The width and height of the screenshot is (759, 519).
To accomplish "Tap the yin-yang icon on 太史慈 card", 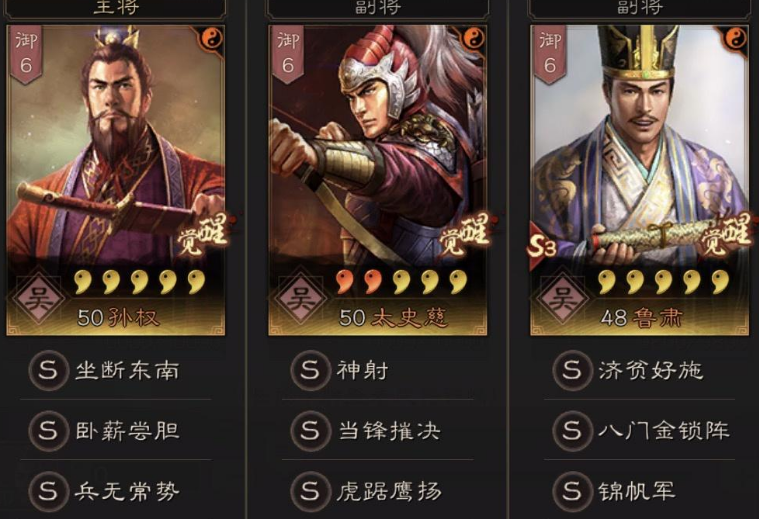I will pos(474,39).
